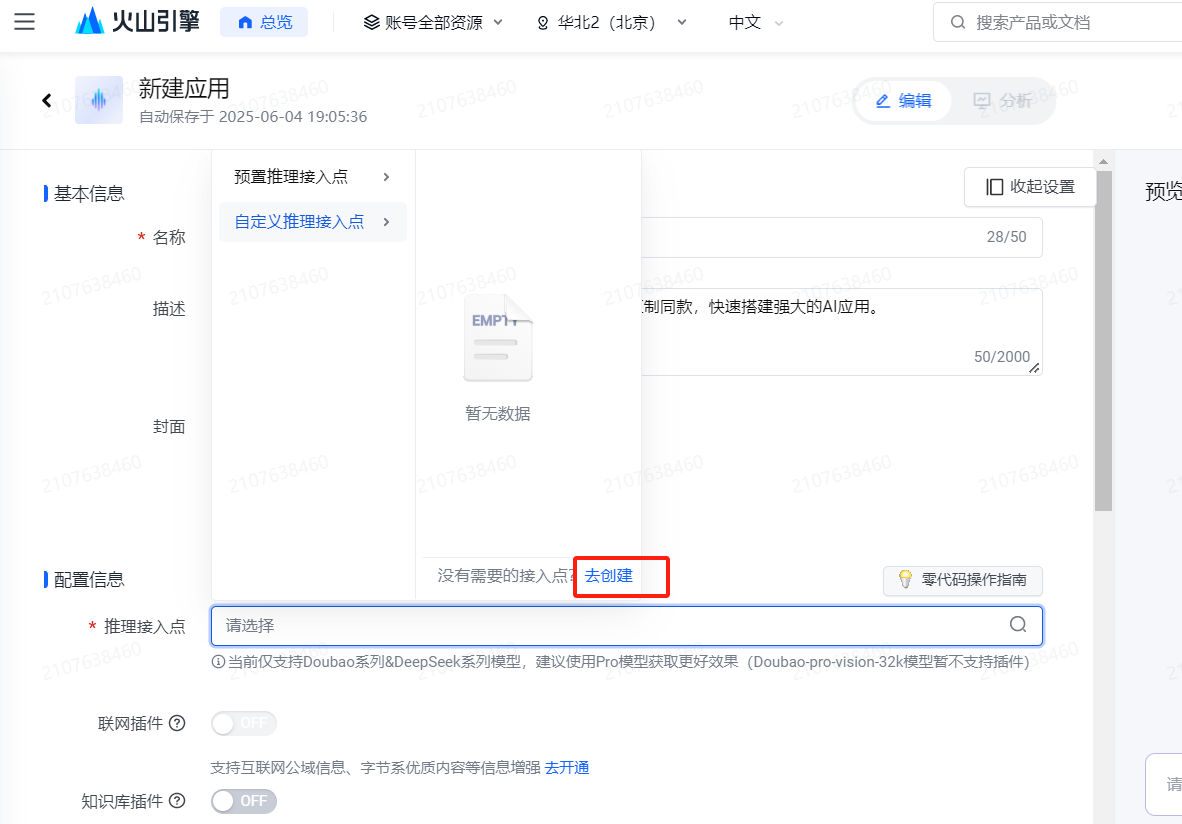Open the hamburger navigation menu
This screenshot has height=824, width=1182.
coord(25,22)
